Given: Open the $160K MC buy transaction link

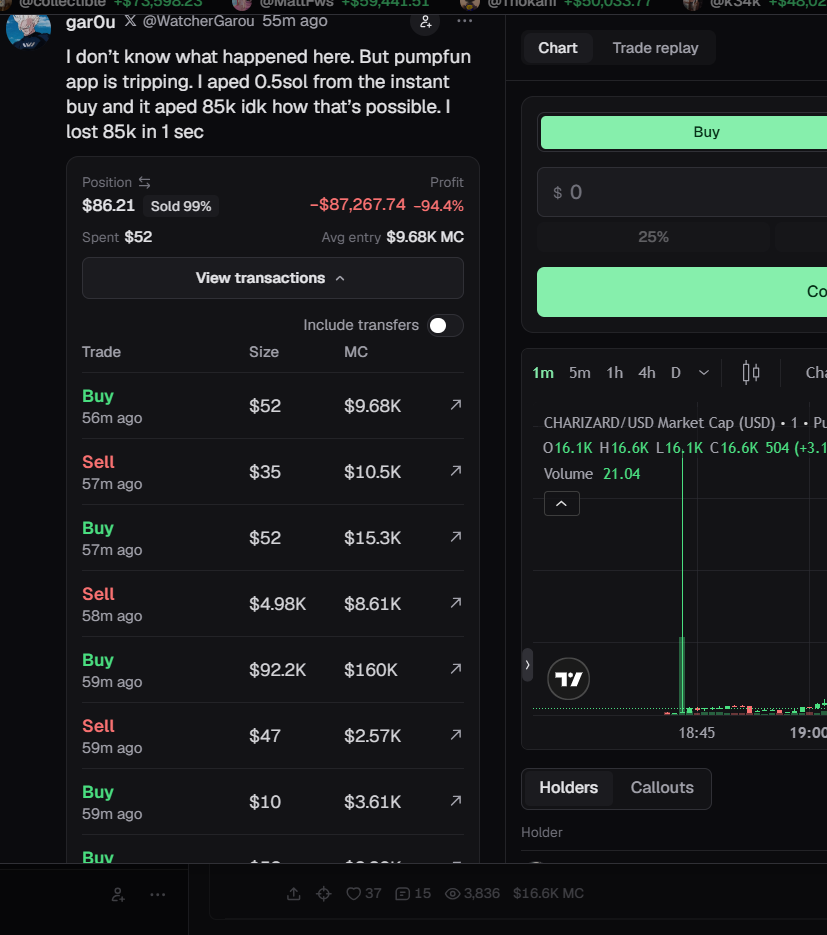Looking at the screenshot, I should tap(456, 669).
